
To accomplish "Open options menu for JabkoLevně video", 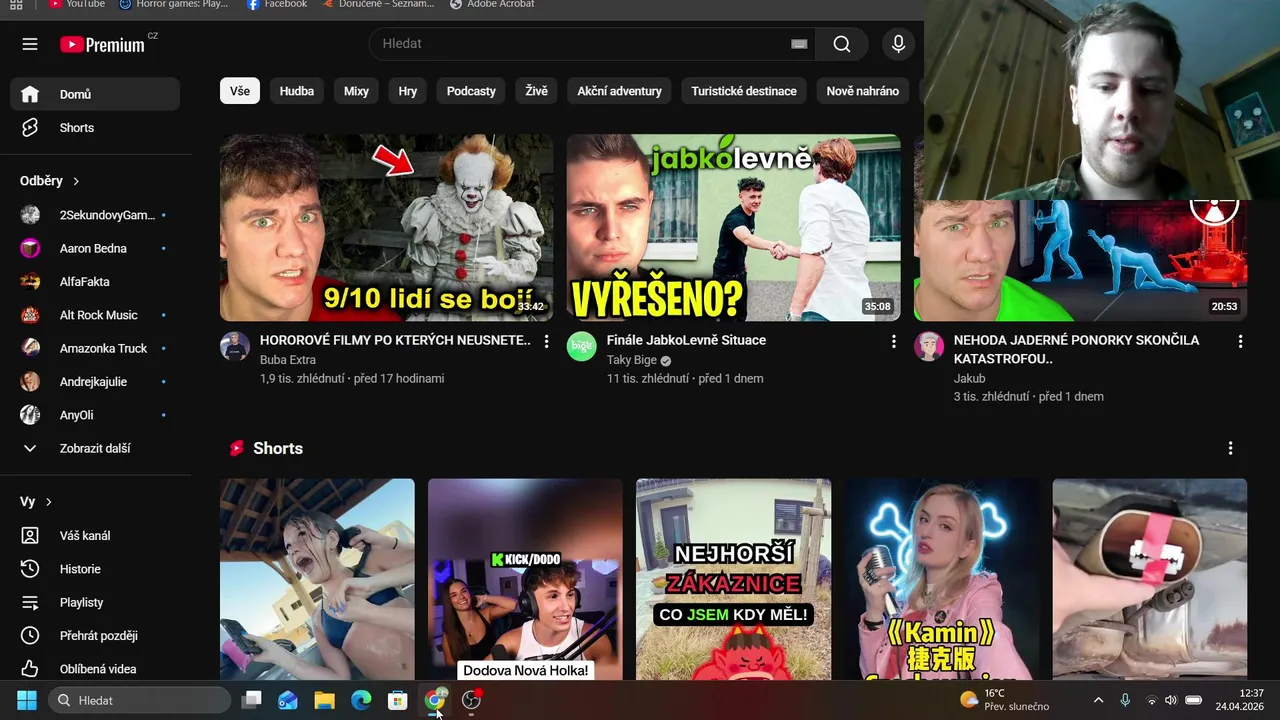I will [893, 341].
